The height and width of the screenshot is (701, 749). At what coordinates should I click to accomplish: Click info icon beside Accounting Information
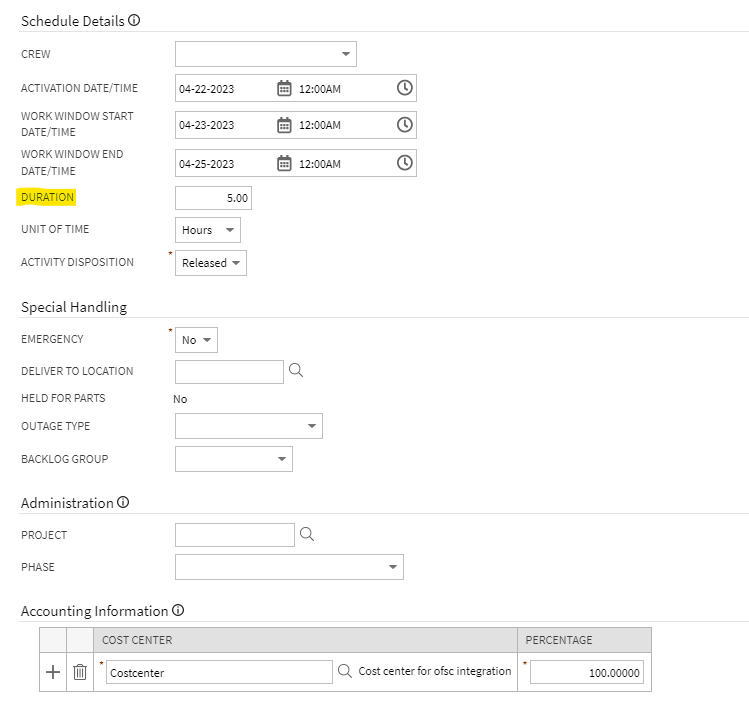[x=178, y=610]
